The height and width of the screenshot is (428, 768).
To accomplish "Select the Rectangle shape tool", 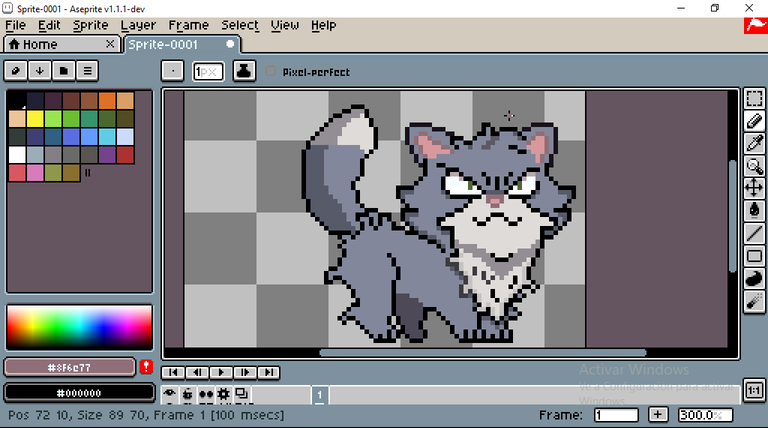I will 754,256.
